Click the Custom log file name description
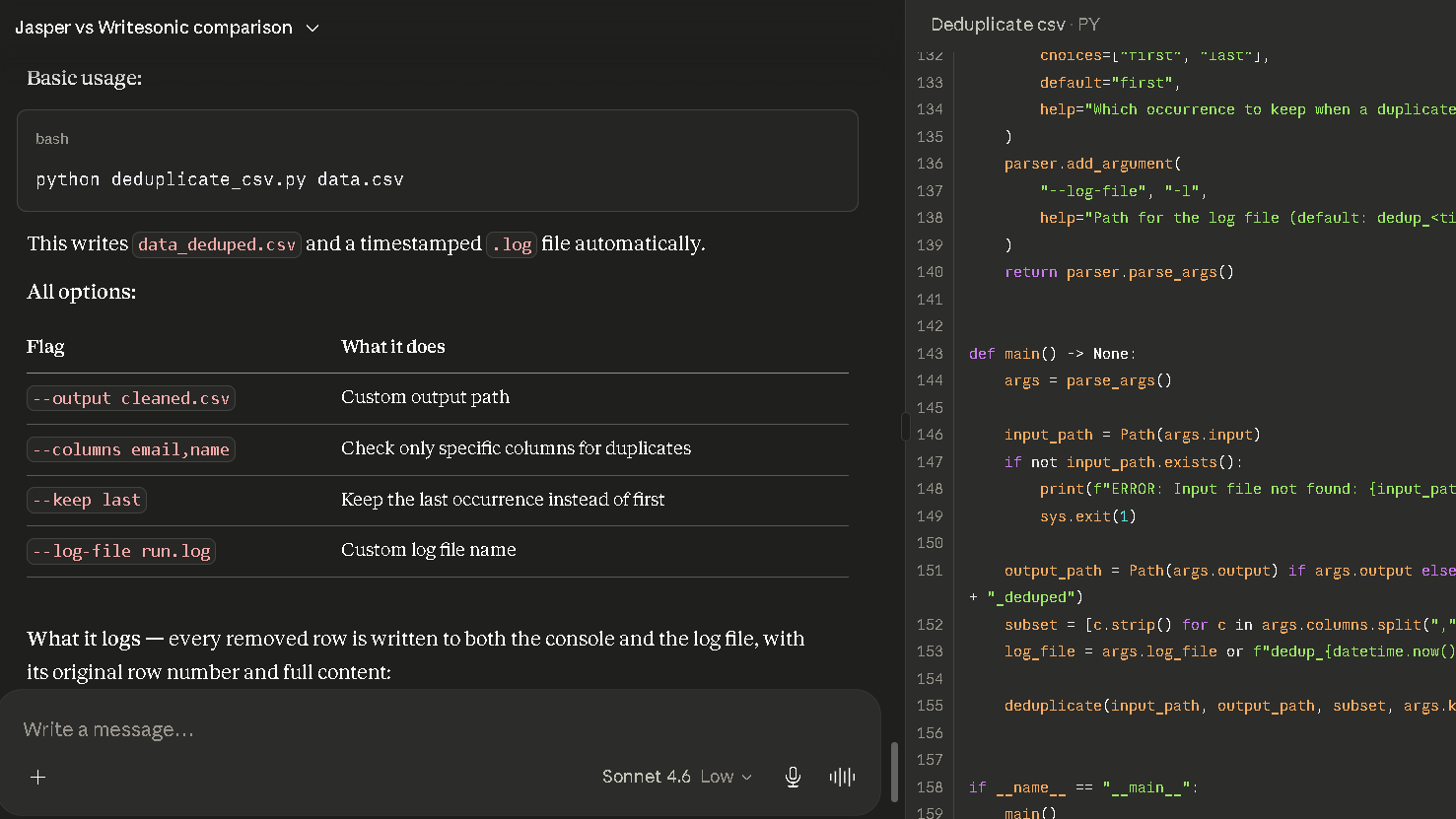The height and width of the screenshot is (819, 1456). pyautogui.click(x=429, y=550)
